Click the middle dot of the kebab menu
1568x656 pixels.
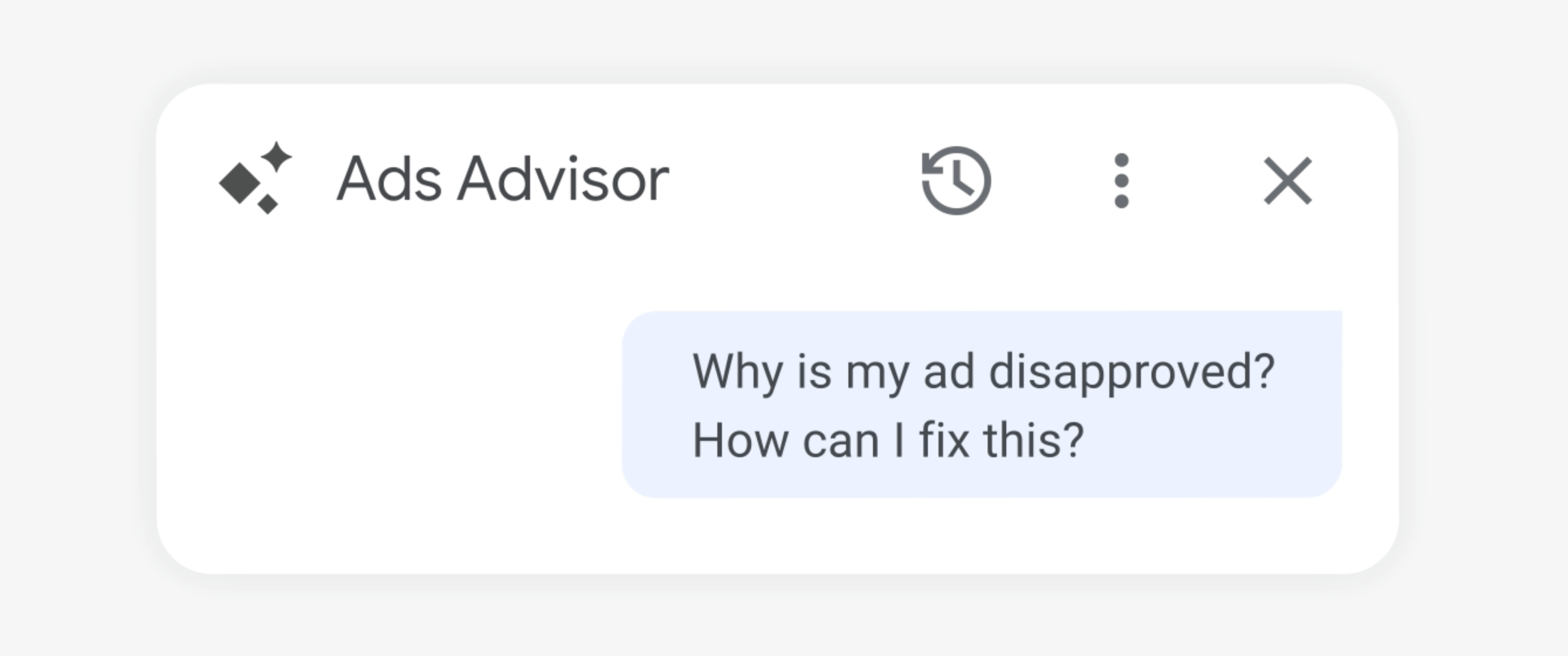pyautogui.click(x=1121, y=180)
